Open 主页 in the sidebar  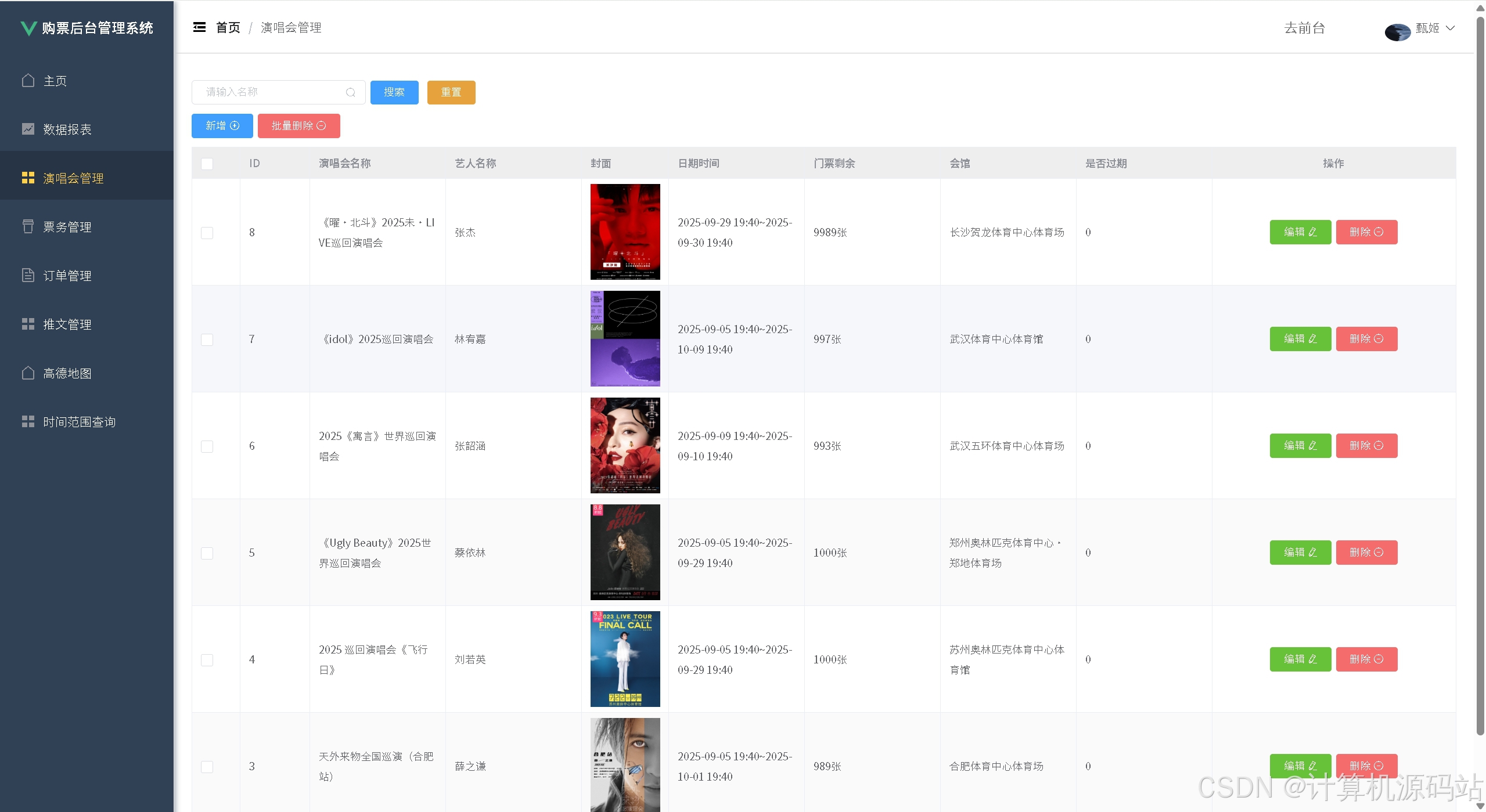pyautogui.click(x=87, y=81)
